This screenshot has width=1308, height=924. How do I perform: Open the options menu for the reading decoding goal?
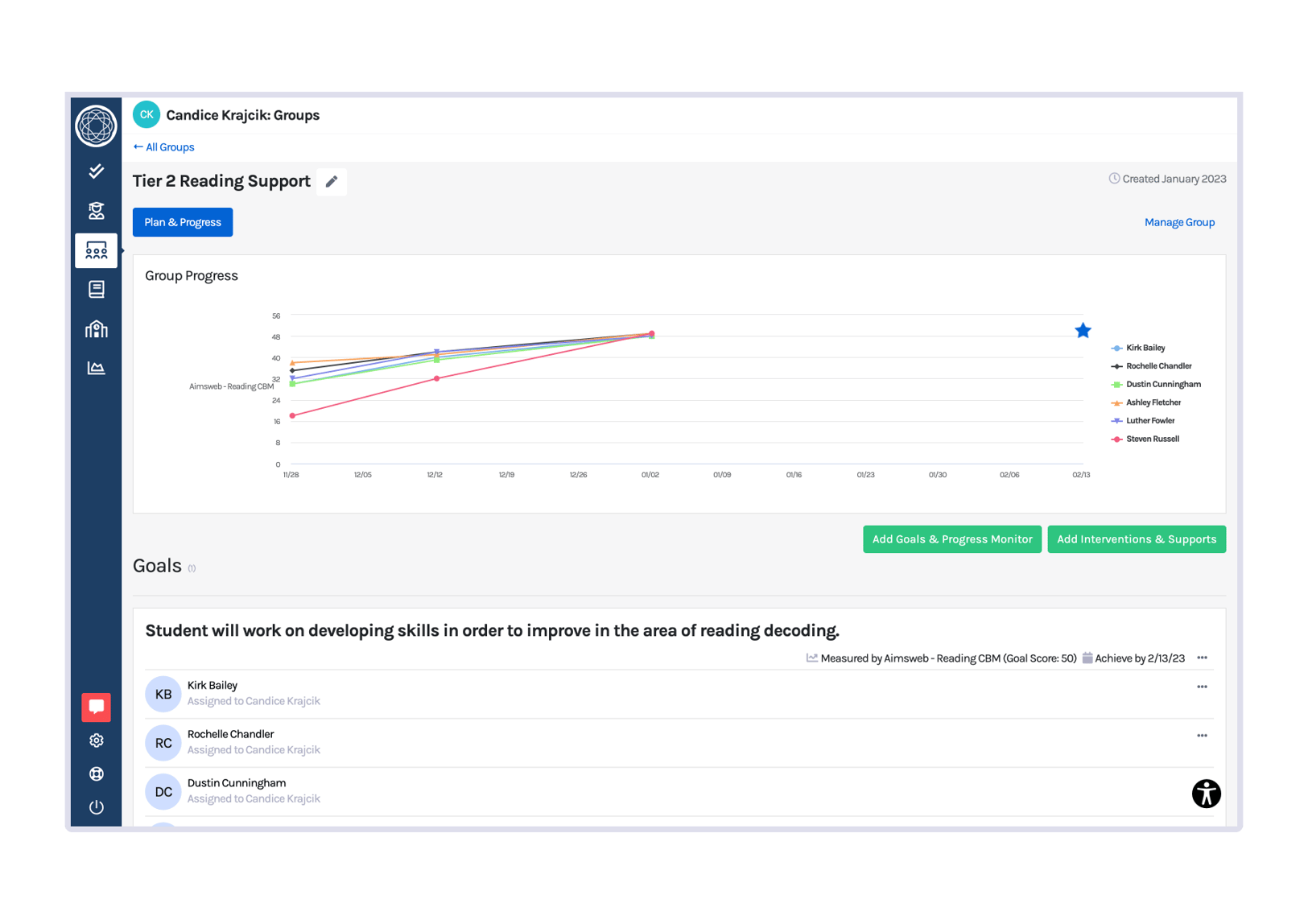[x=1202, y=658]
